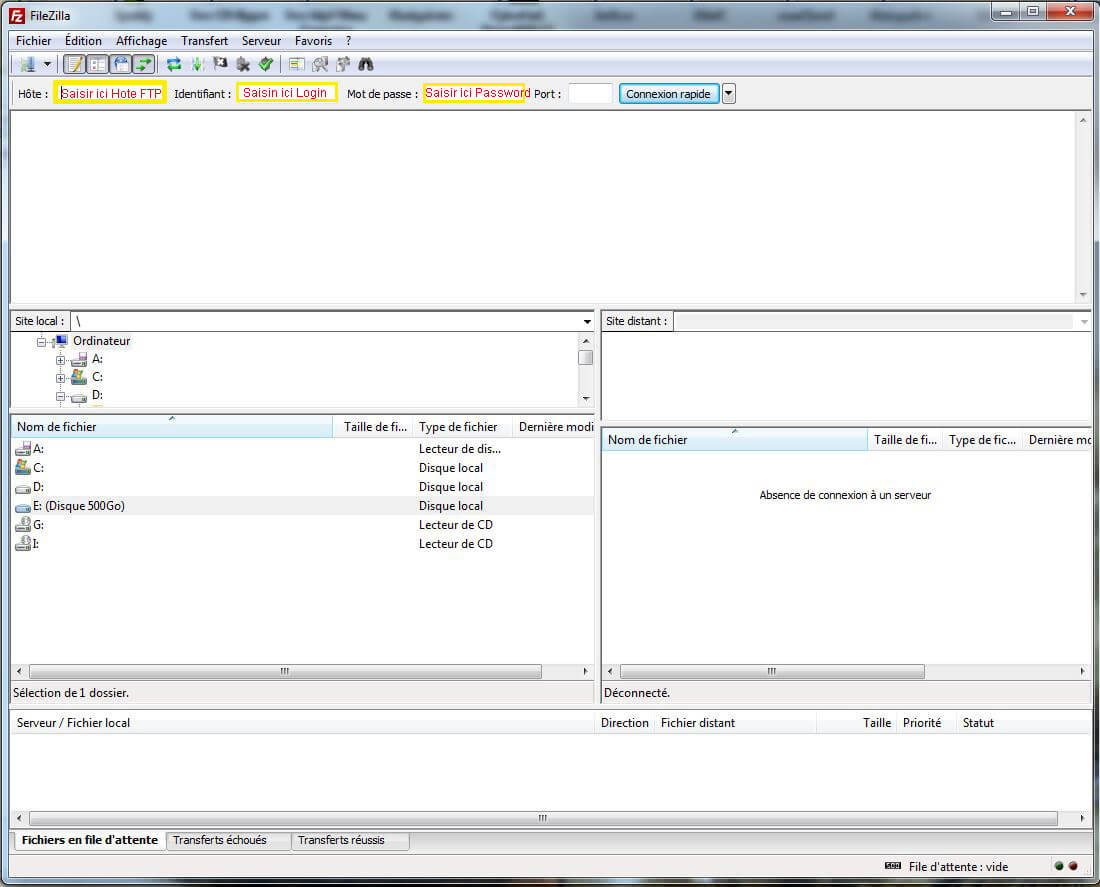This screenshot has width=1100, height=887.
Task: Select Ordinateur in the local tree
Action: pos(101,341)
